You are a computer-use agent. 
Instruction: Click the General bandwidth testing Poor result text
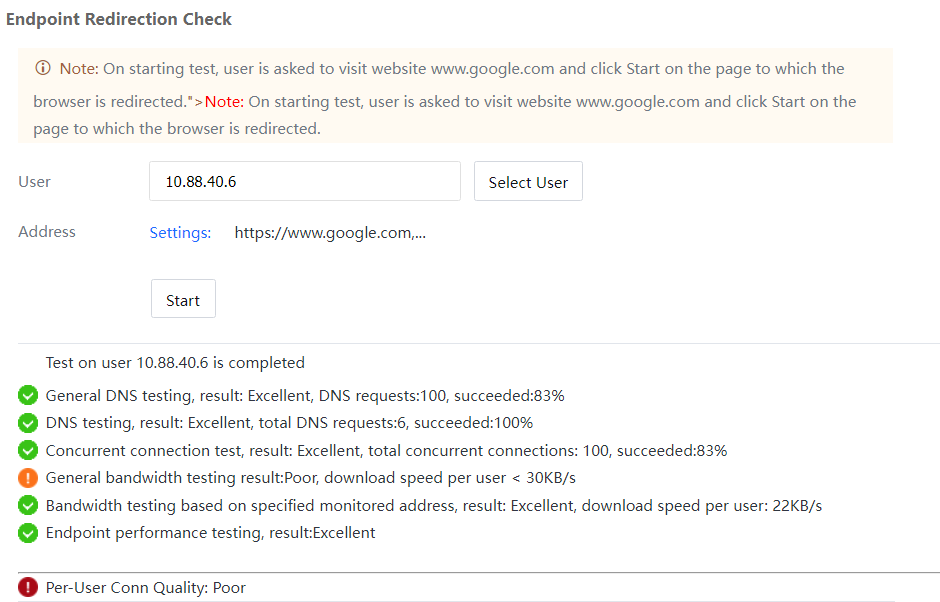click(310, 478)
